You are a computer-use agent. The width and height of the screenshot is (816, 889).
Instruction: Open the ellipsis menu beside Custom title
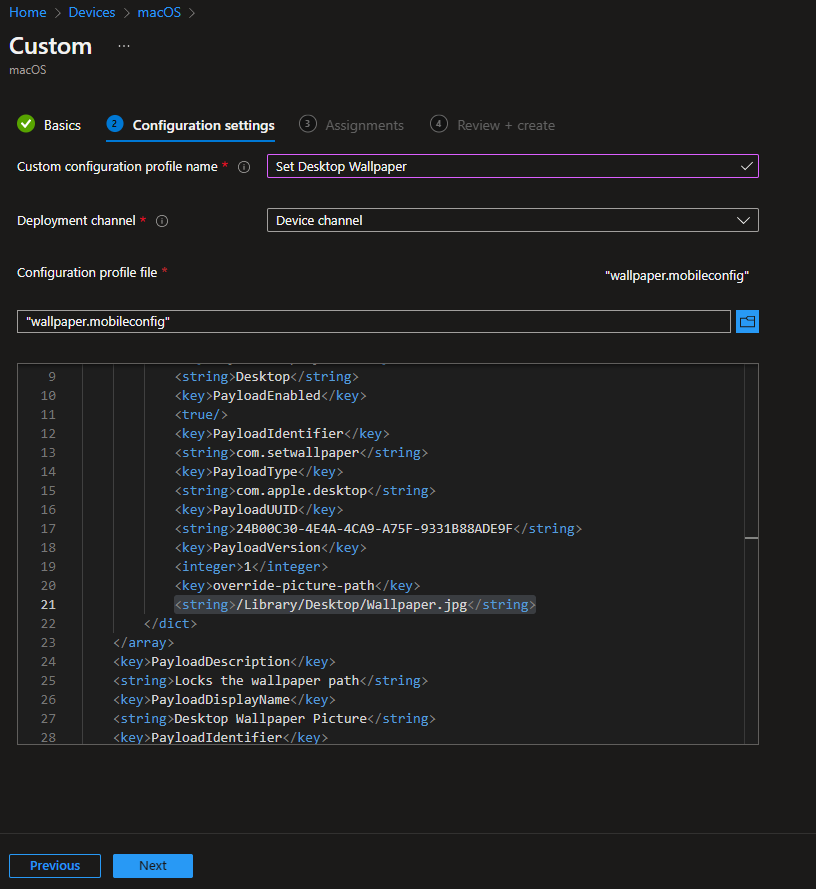[124, 46]
